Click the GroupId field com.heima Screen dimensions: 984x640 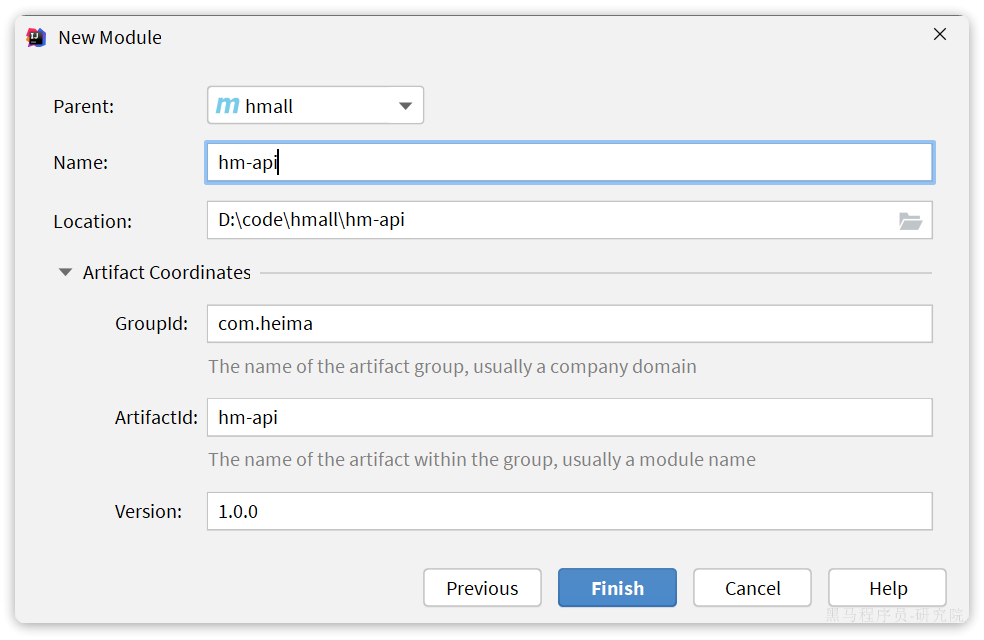[x=568, y=324]
